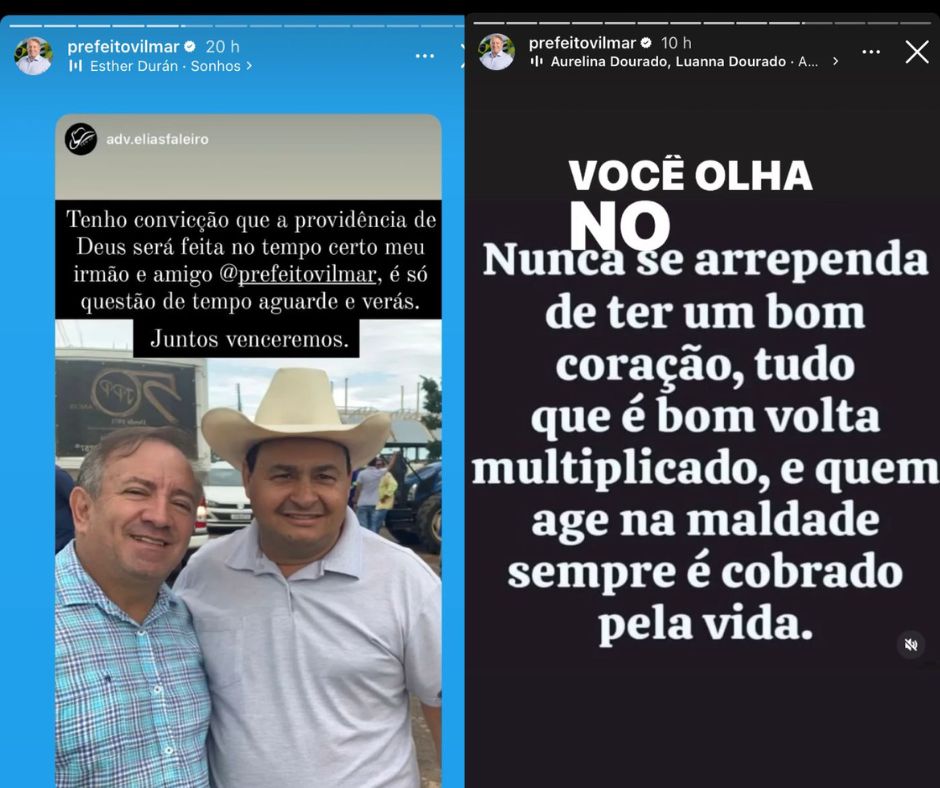Open the adv.eliasfaleiro username link
940x788 pixels.
pos(157,139)
